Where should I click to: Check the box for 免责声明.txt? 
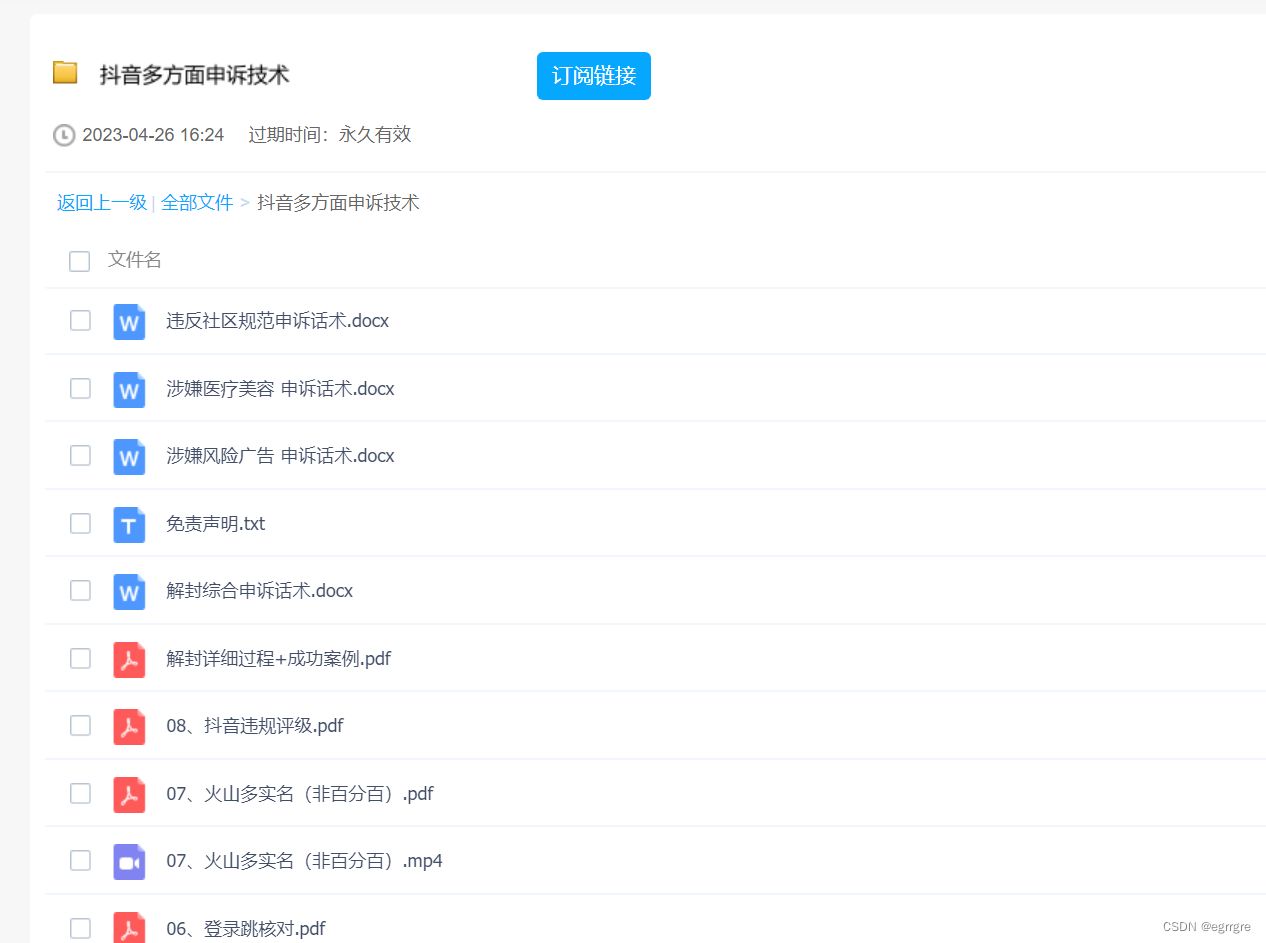[80, 524]
